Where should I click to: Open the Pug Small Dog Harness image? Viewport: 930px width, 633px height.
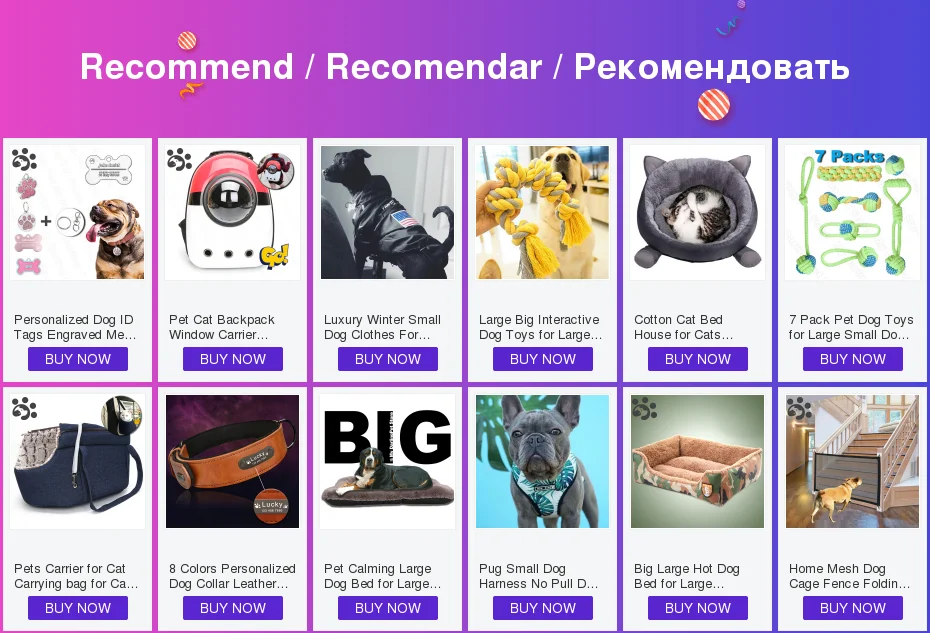coord(542,462)
